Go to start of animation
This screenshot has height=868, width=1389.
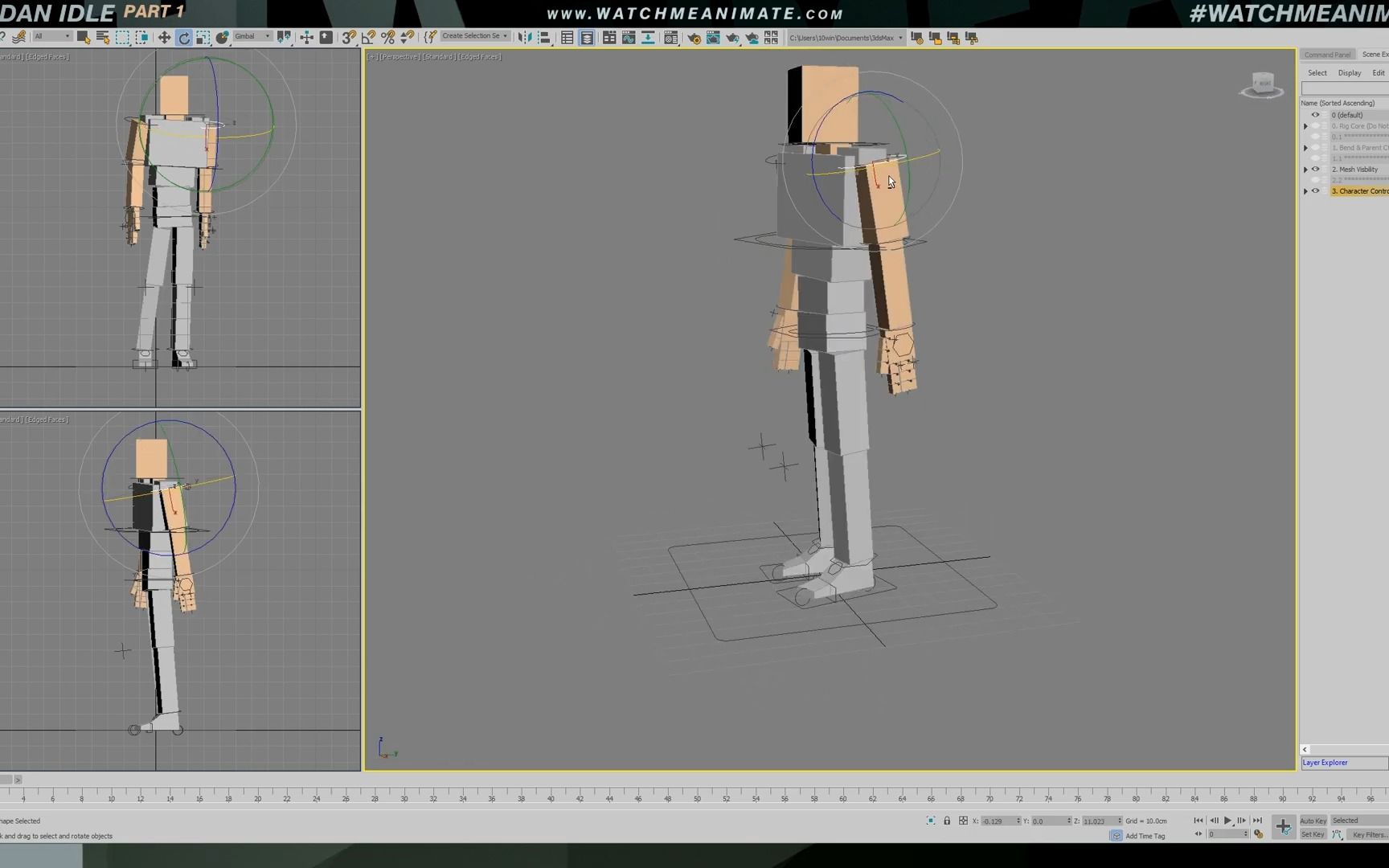coord(1198,821)
